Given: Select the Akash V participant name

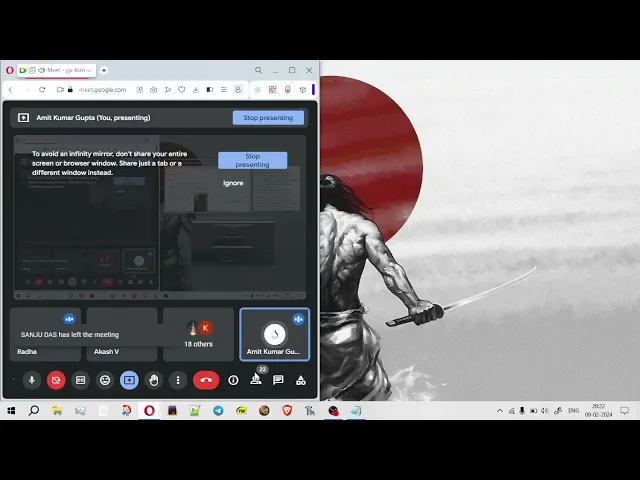Looking at the screenshot, I should [x=106, y=351].
